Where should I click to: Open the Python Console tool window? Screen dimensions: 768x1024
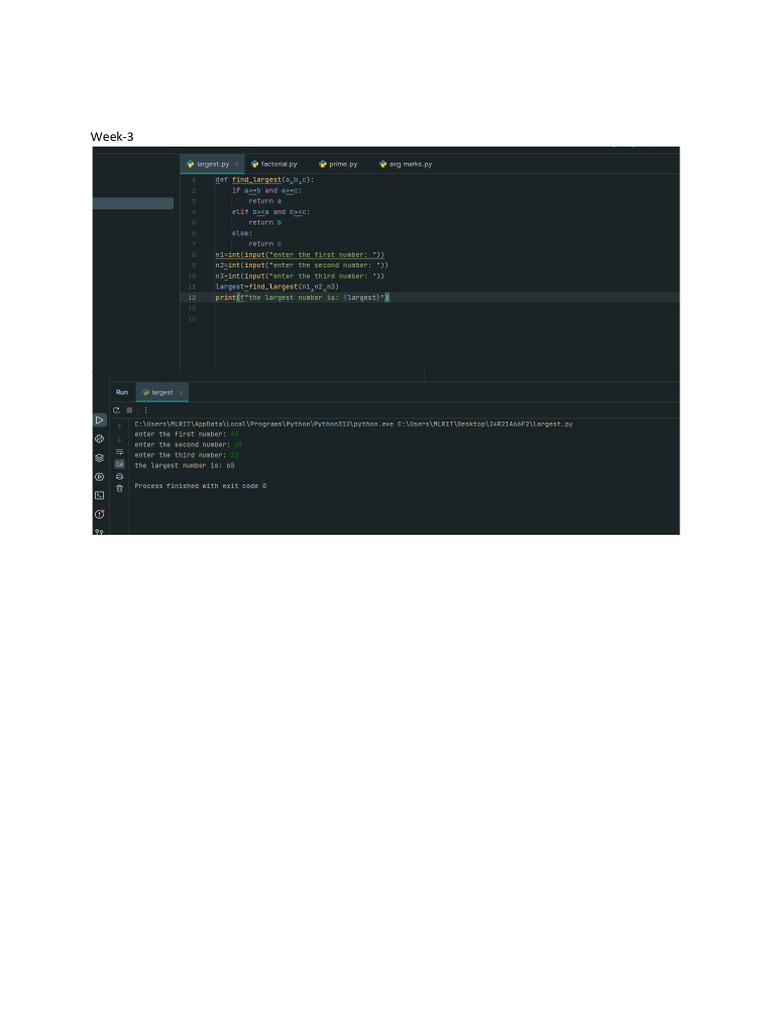pyautogui.click(x=99, y=439)
